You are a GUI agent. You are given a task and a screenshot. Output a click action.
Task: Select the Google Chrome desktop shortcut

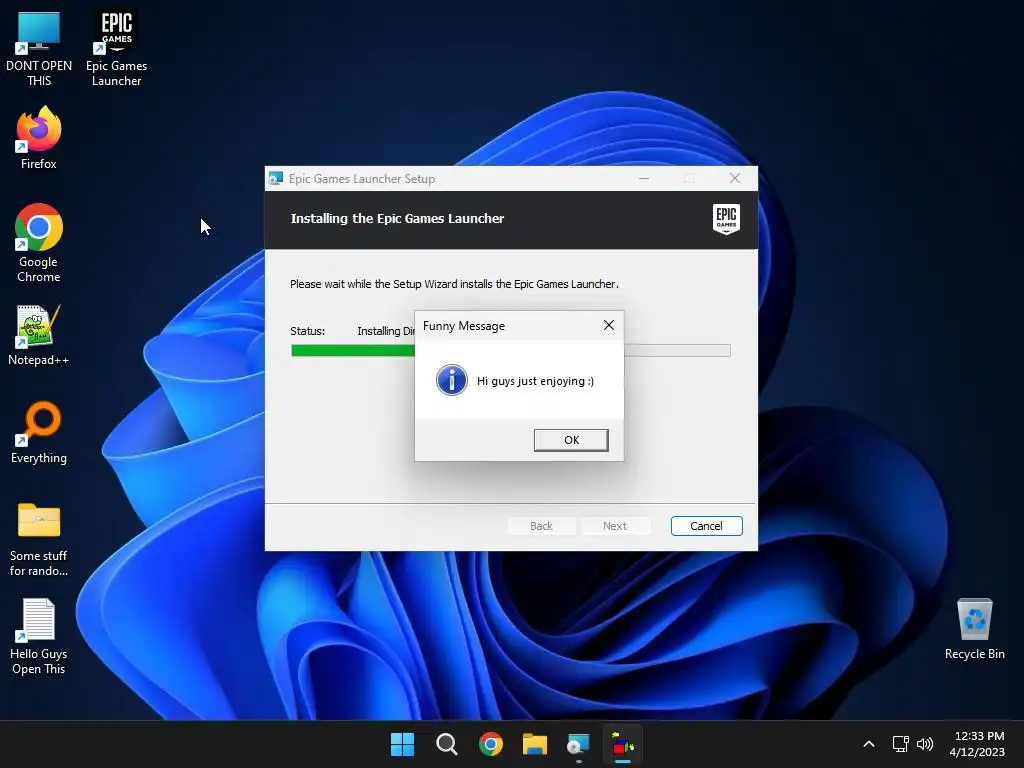pos(39,243)
